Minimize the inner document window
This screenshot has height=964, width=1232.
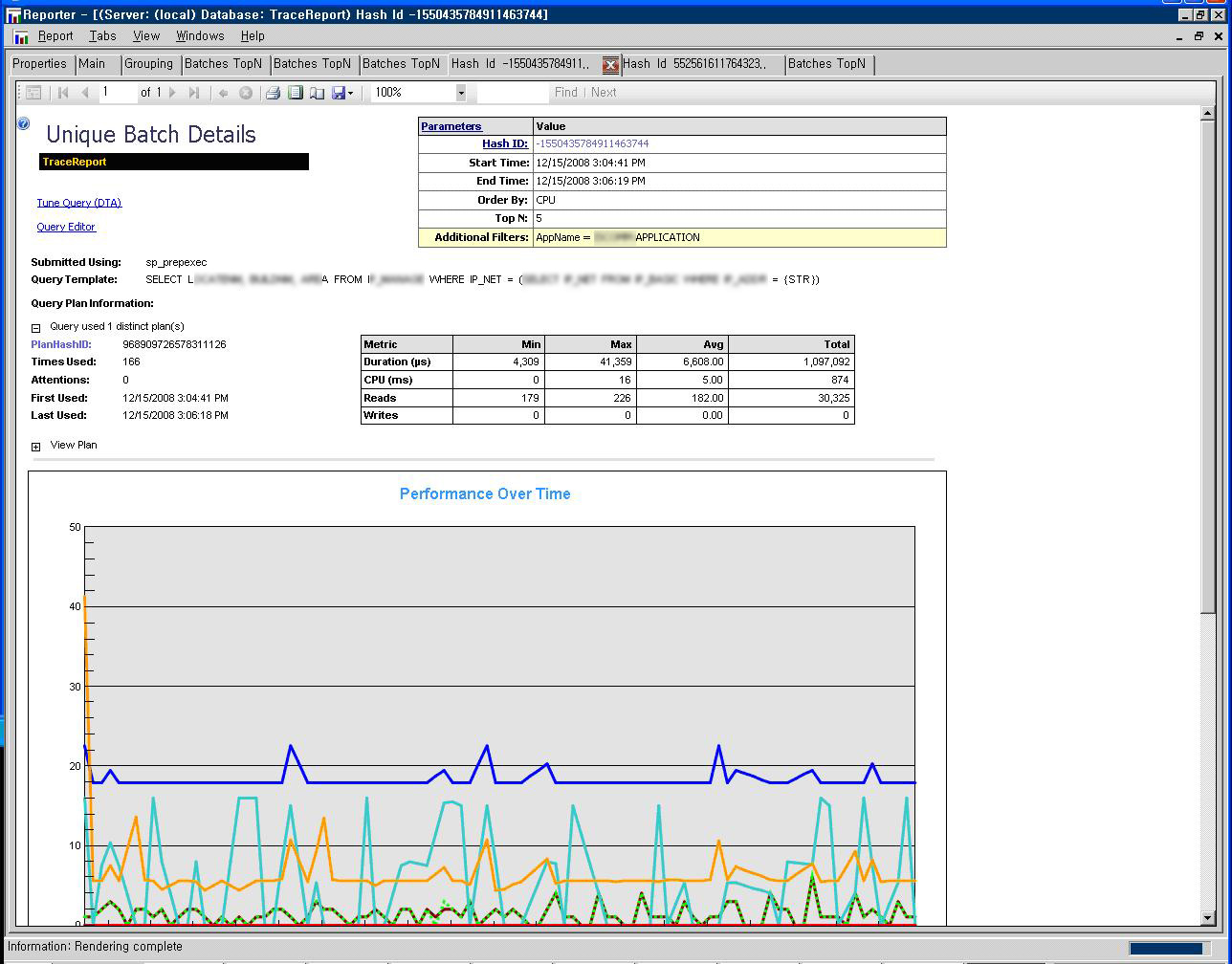(1179, 36)
